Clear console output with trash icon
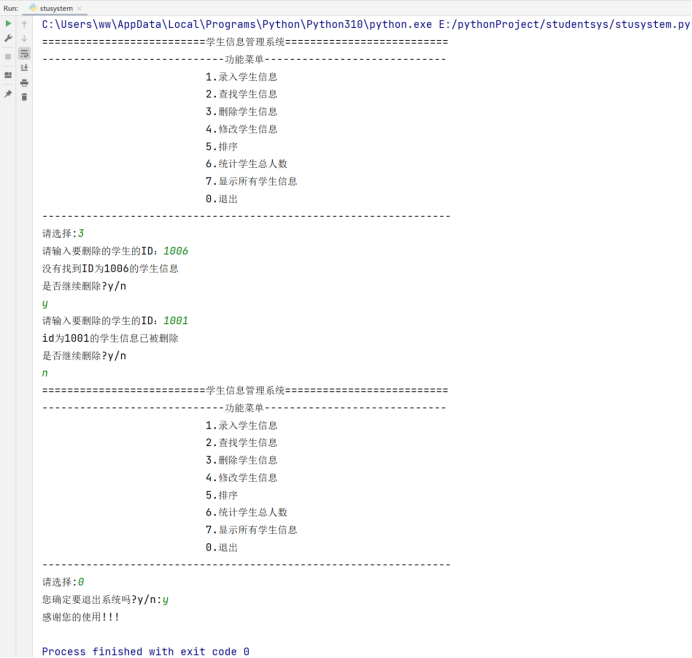This screenshot has width=692, height=658. [24, 97]
